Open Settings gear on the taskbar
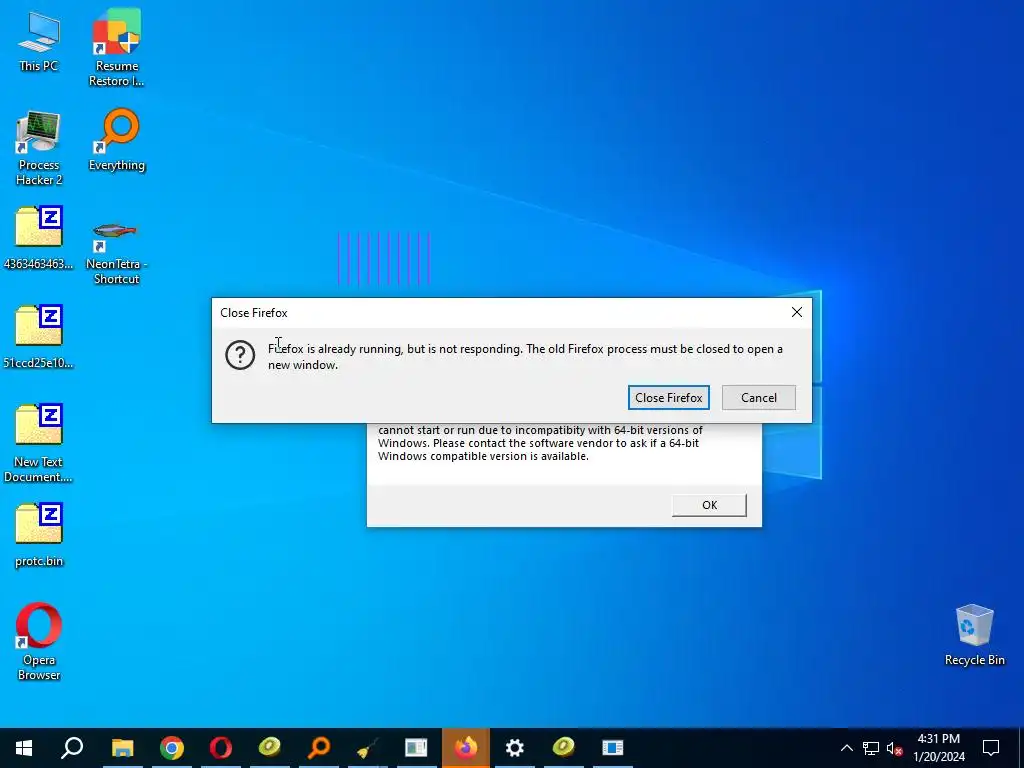The width and height of the screenshot is (1024, 768). coord(515,748)
